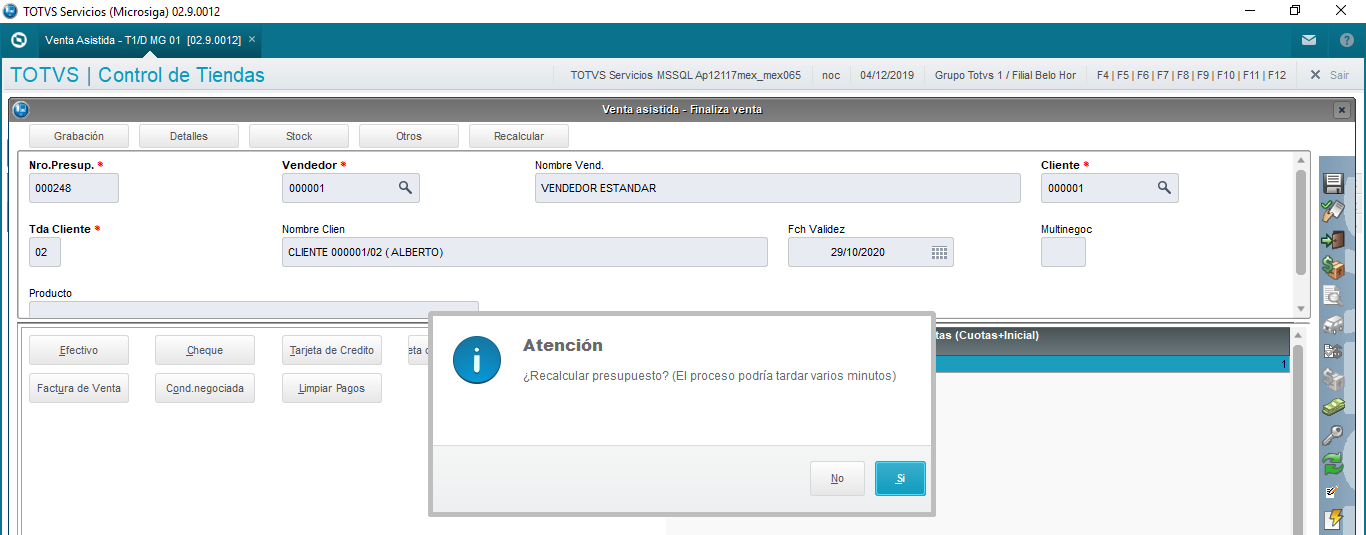Image resolution: width=1366 pixels, height=535 pixels.
Task: Click the F4 shortcut label
Action: click(x=1104, y=75)
